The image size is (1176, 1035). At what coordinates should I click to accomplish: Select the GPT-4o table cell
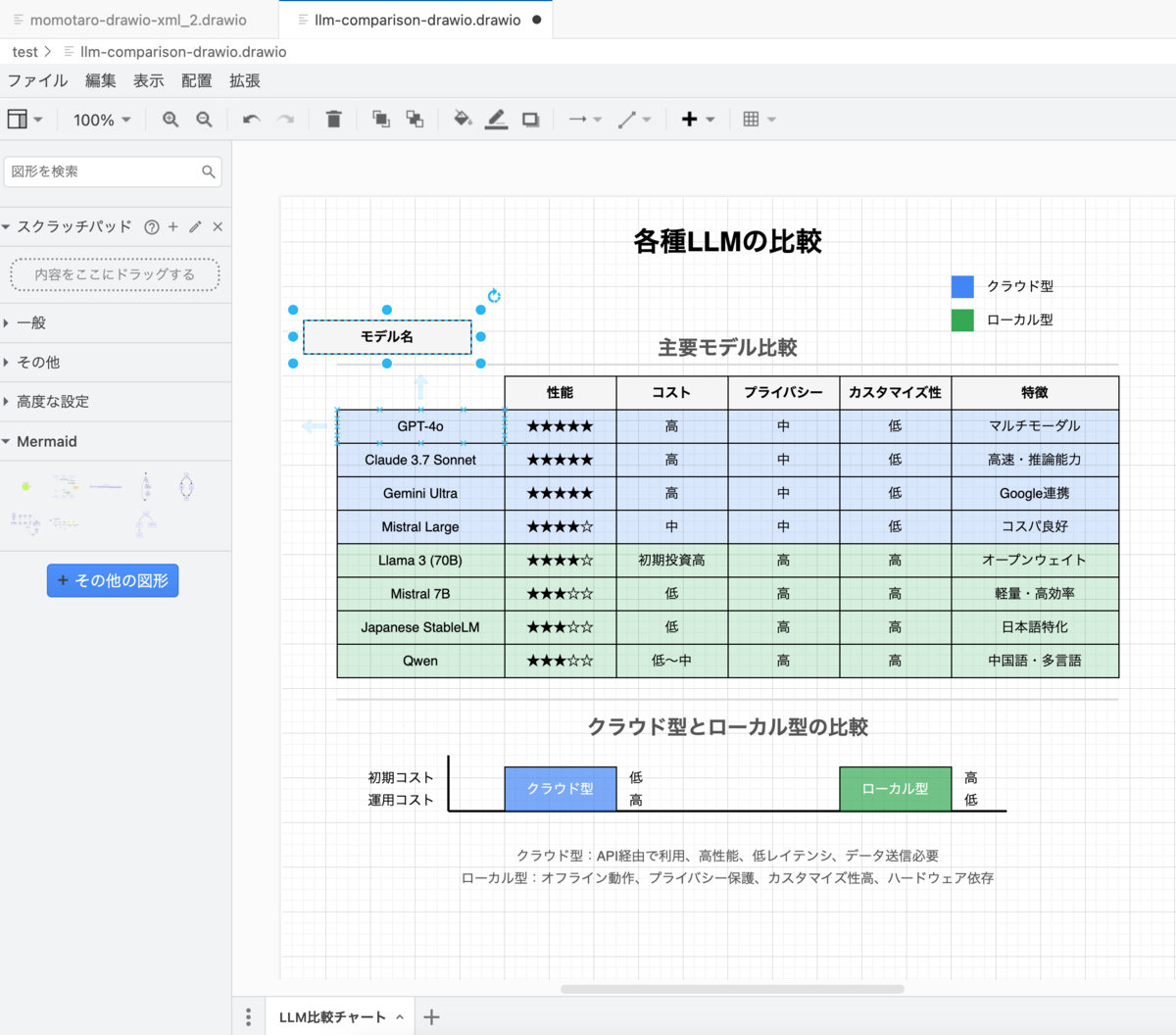420,426
